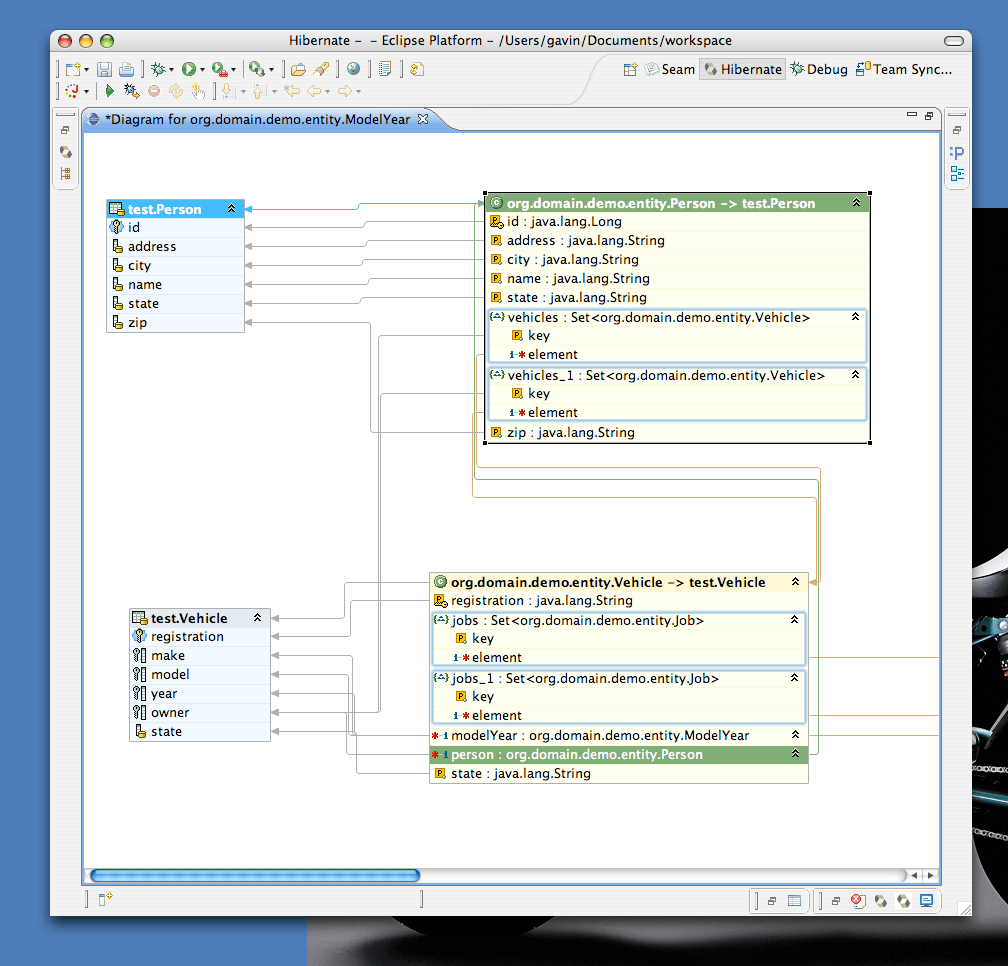Click the Run toolbar icon
1008x966 pixels.
pos(189,69)
